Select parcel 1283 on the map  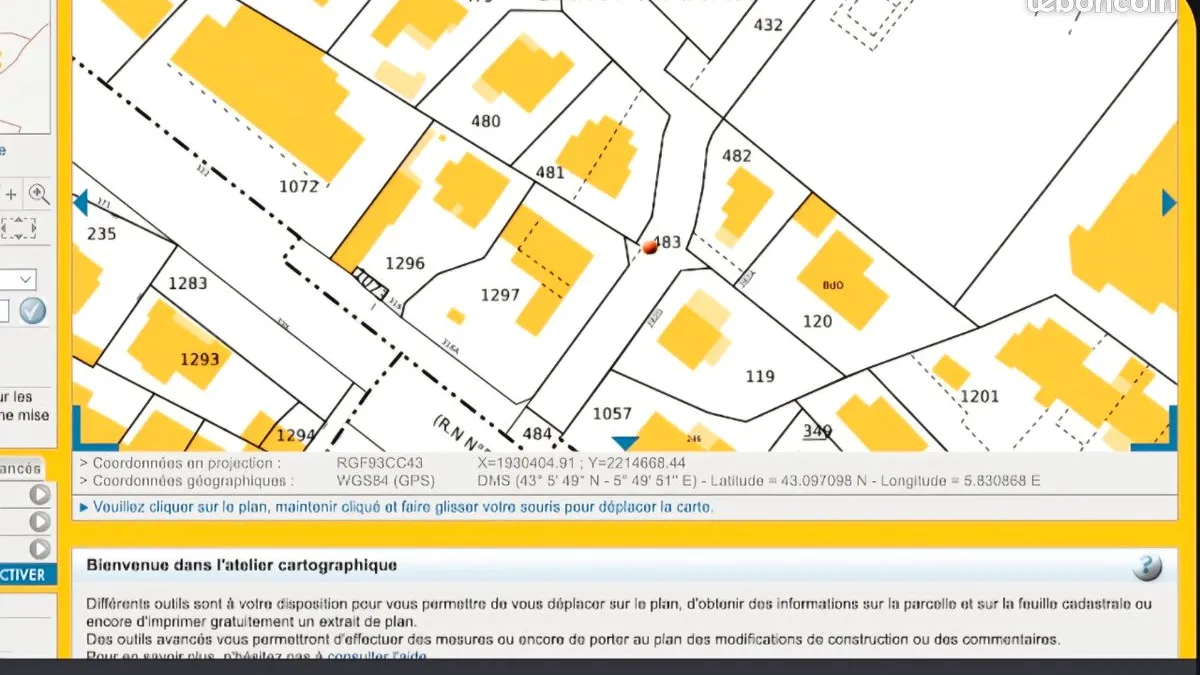tap(188, 283)
